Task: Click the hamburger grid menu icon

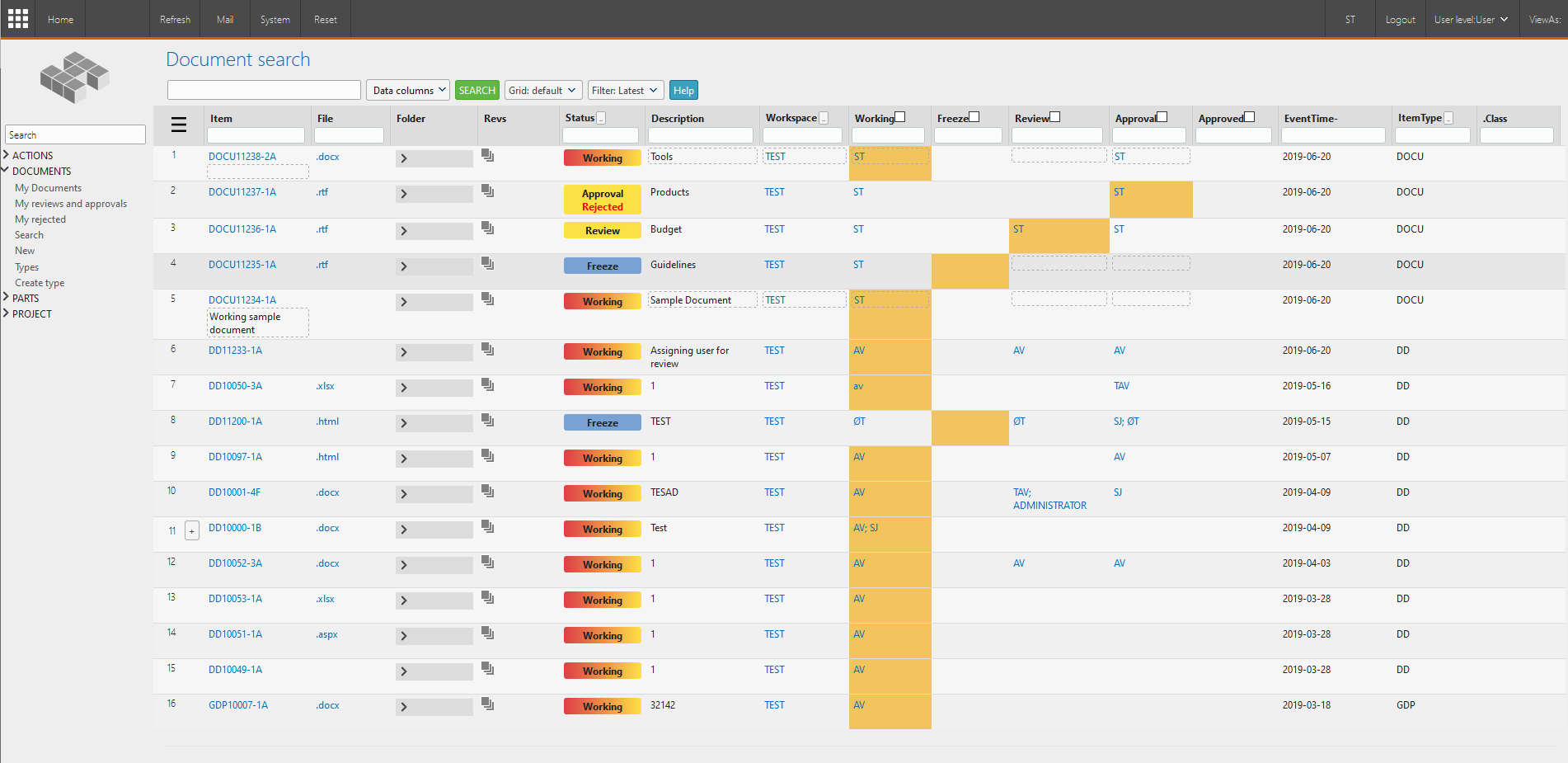Action: 179,125
